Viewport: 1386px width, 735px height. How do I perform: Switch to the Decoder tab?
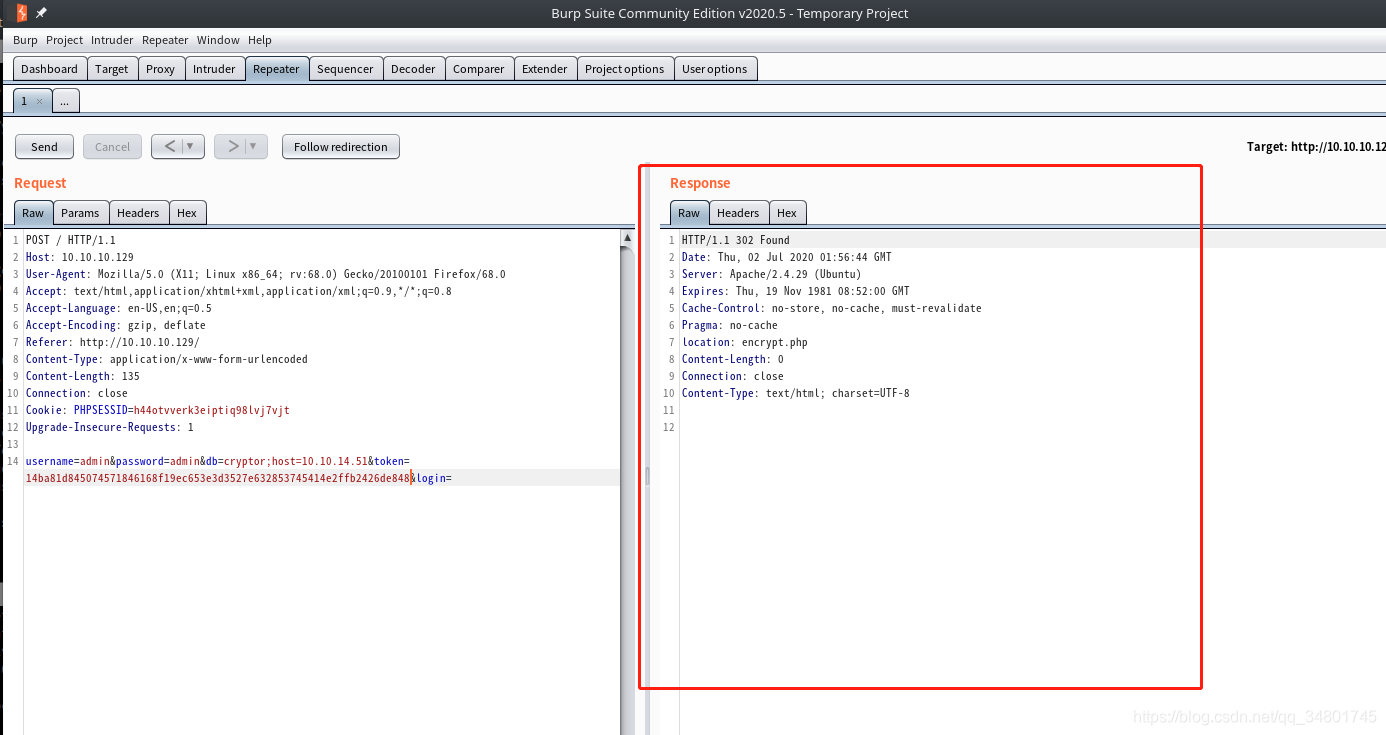(x=413, y=69)
